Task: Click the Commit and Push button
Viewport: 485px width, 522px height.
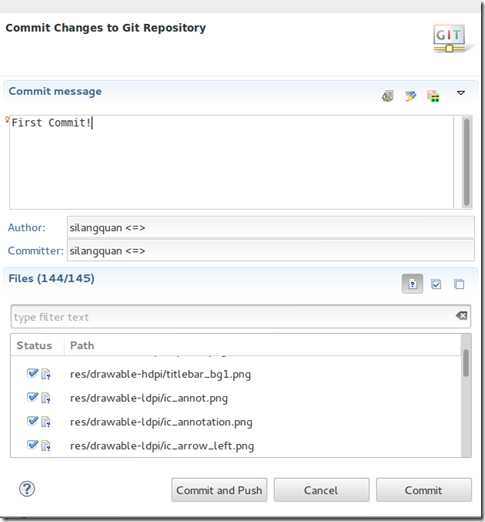Action: click(219, 490)
